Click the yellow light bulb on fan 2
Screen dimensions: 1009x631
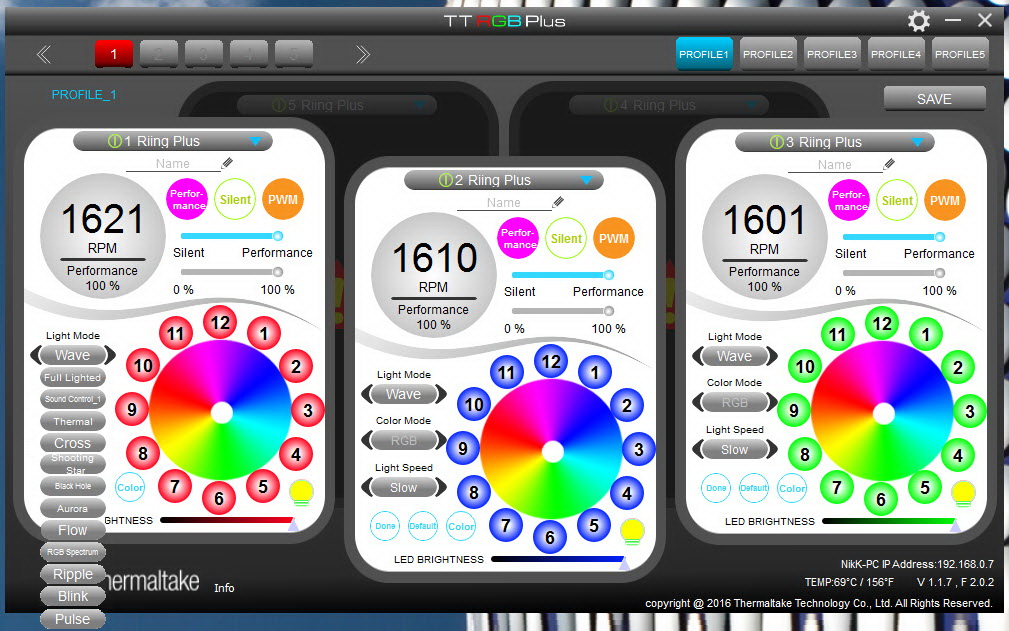pos(632,531)
